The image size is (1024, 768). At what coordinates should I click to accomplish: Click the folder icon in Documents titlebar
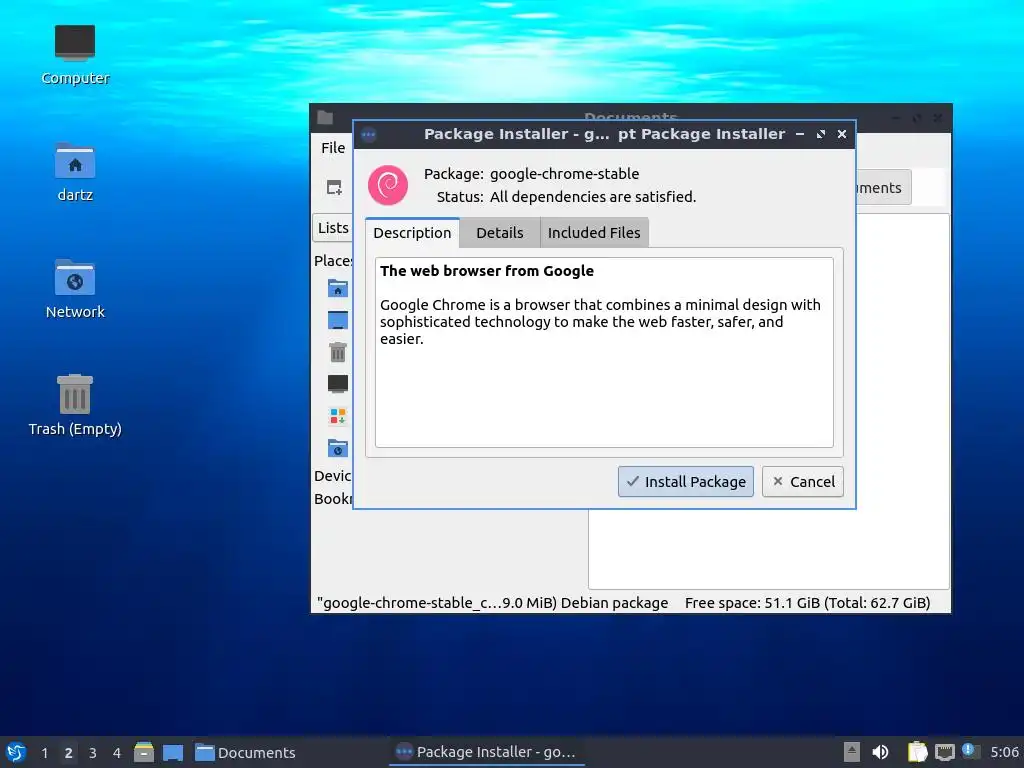point(325,118)
